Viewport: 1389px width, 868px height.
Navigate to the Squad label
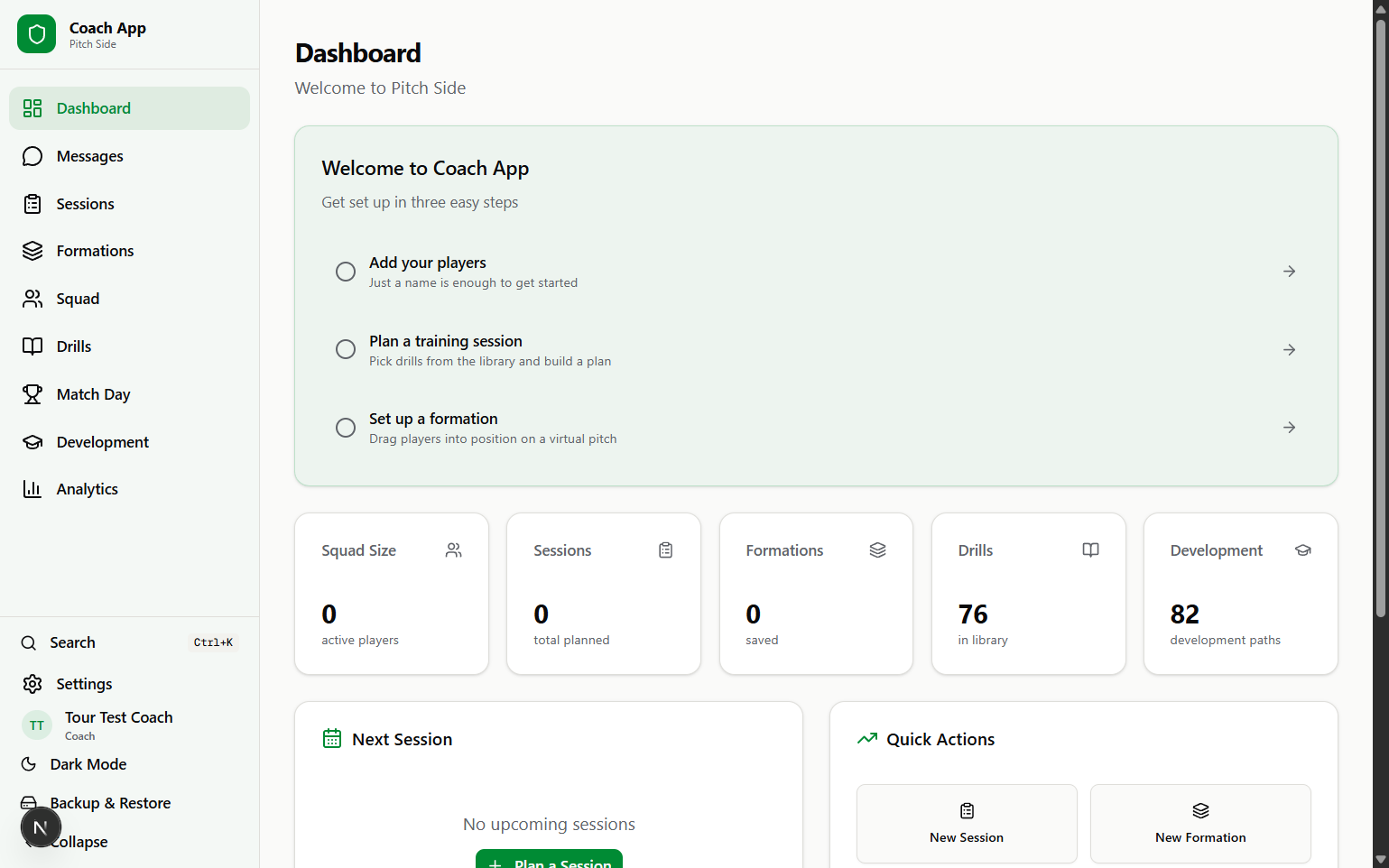78,299
